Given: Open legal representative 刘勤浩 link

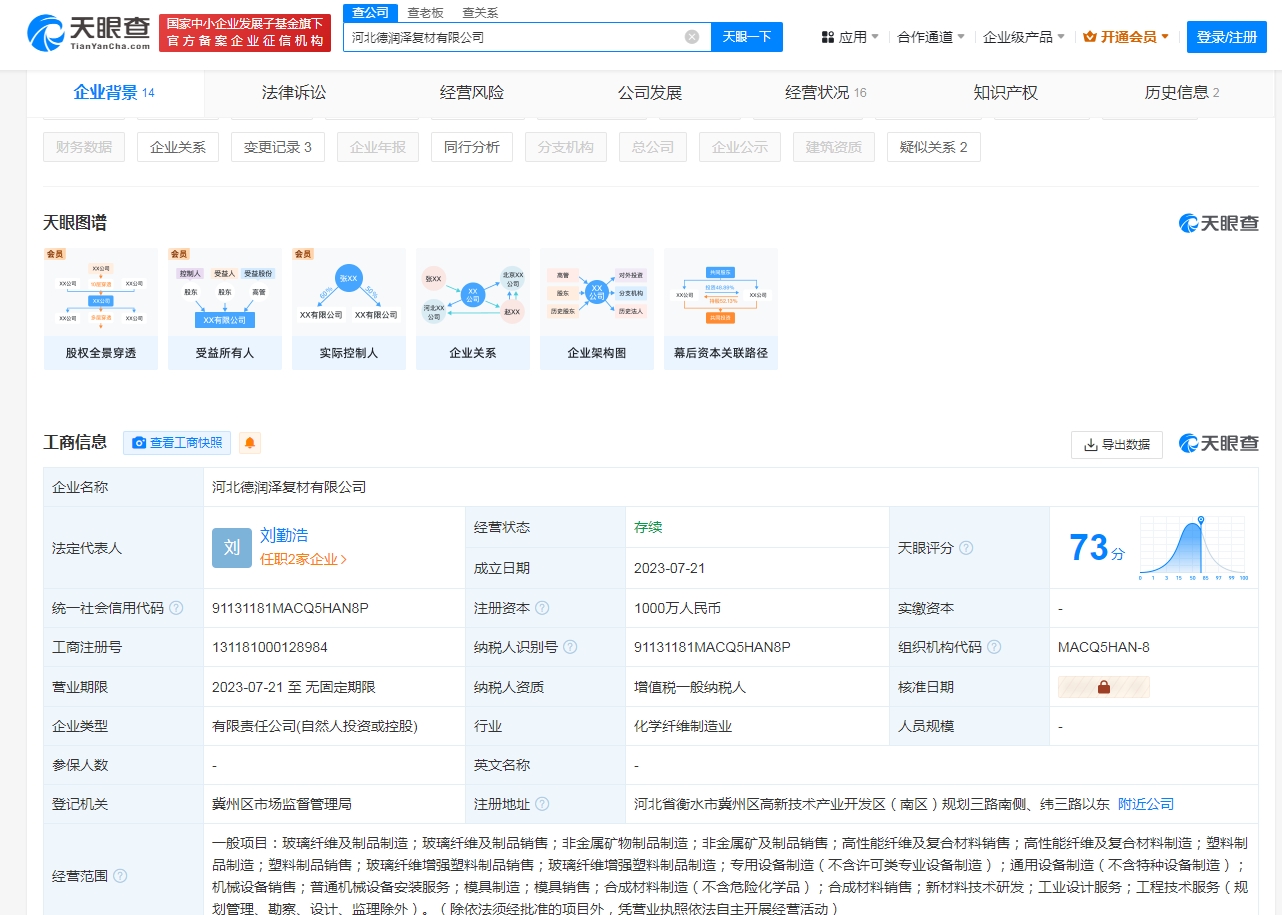Looking at the screenshot, I should (x=284, y=536).
